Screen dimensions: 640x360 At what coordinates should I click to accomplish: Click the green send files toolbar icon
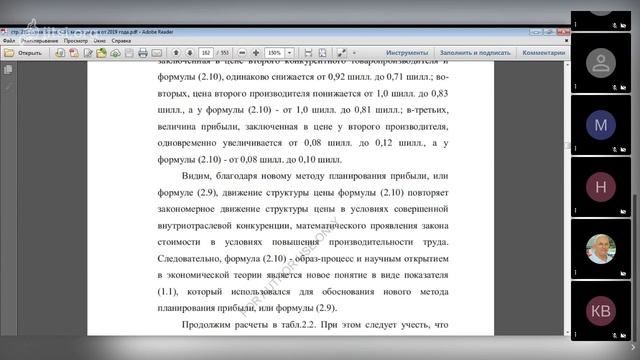[x=101, y=53]
